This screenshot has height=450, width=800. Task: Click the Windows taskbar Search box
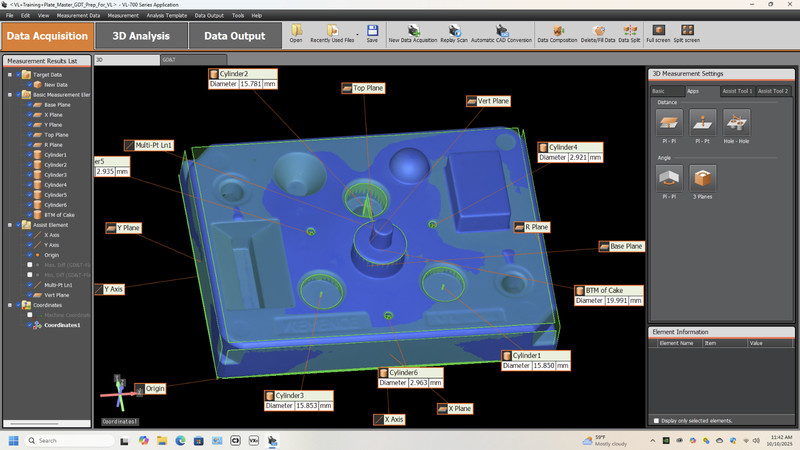tap(69, 440)
